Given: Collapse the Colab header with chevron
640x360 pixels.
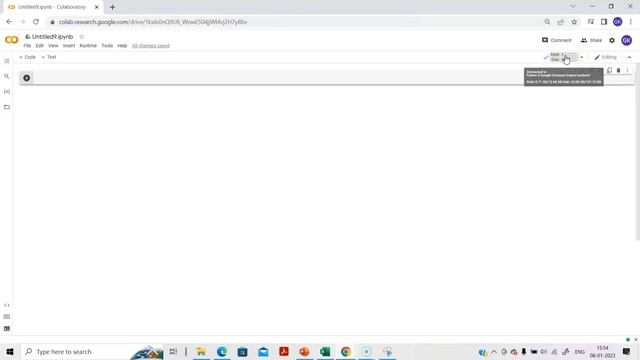Looking at the screenshot, I should 629,58.
